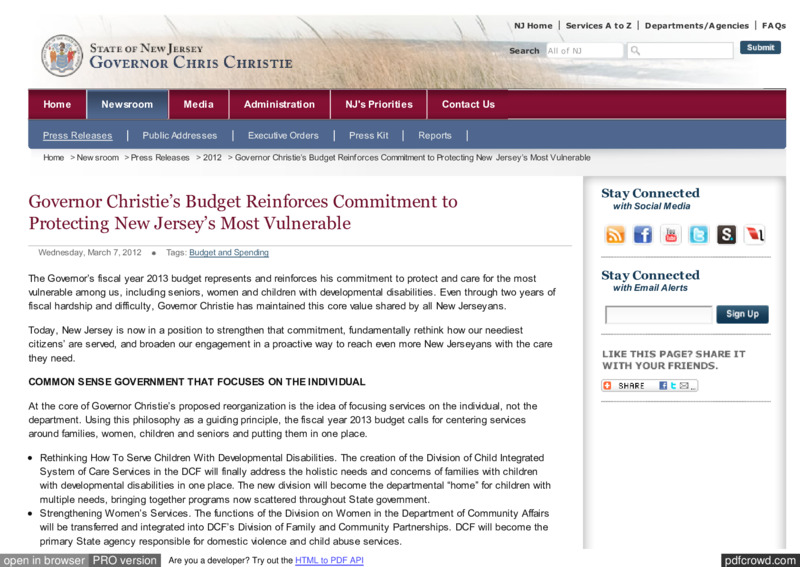Open the Twitter social icon
This screenshot has height=567, width=800.
tap(698, 235)
